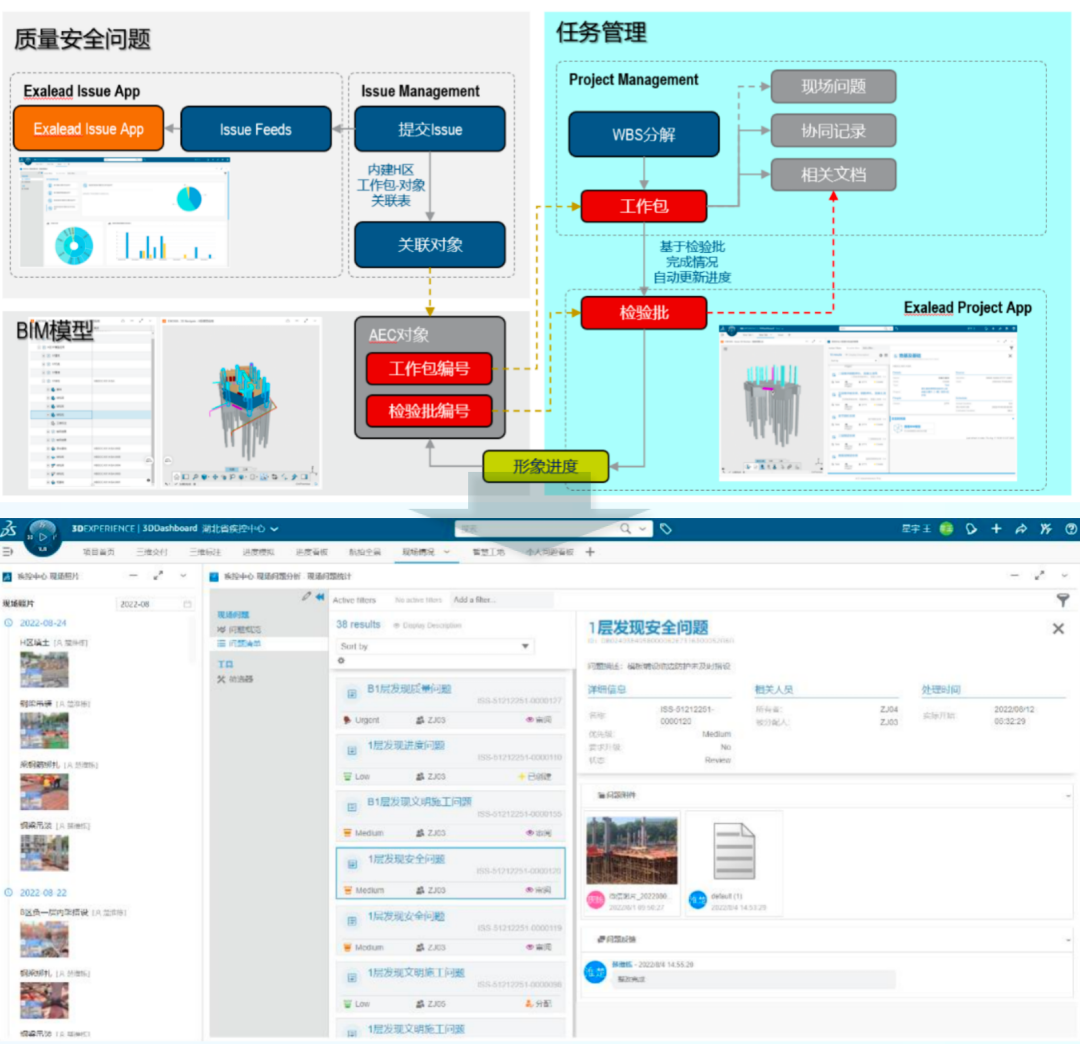Open the construction site photo attachment
Viewport: 1080px width, 1044px height.
(632, 850)
